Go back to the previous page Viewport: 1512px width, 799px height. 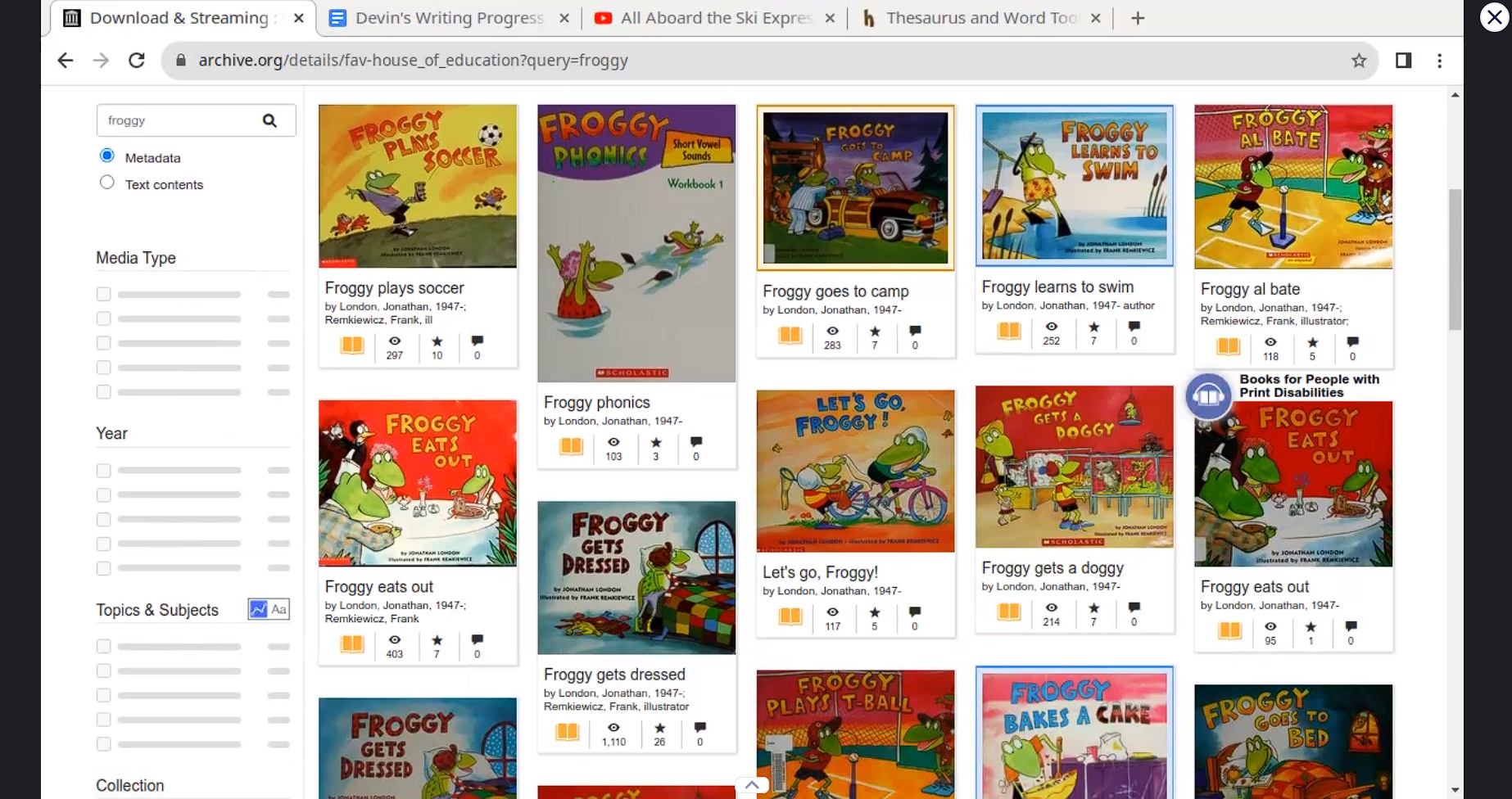(x=66, y=61)
